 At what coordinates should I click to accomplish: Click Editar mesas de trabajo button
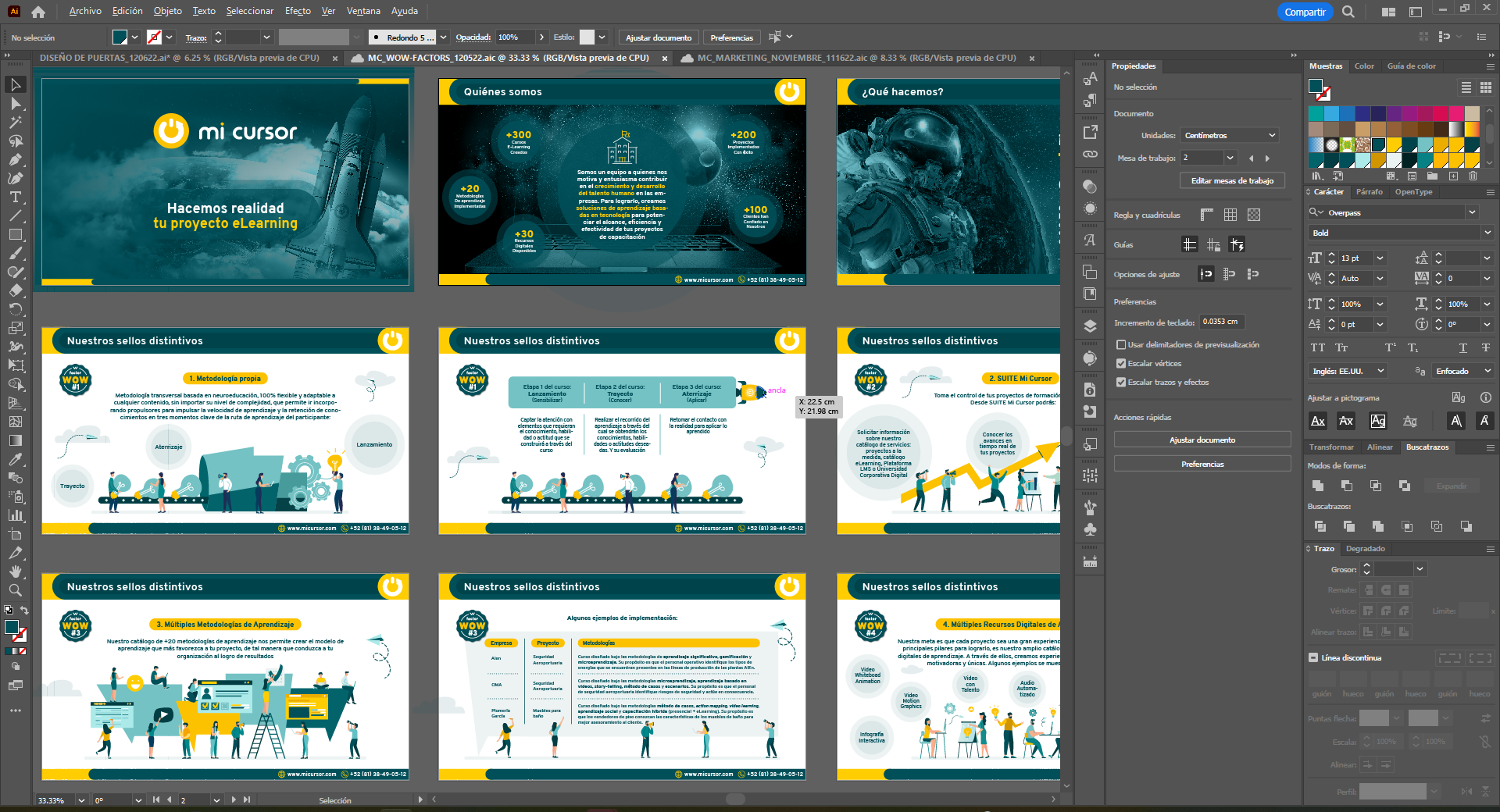coord(1232,180)
